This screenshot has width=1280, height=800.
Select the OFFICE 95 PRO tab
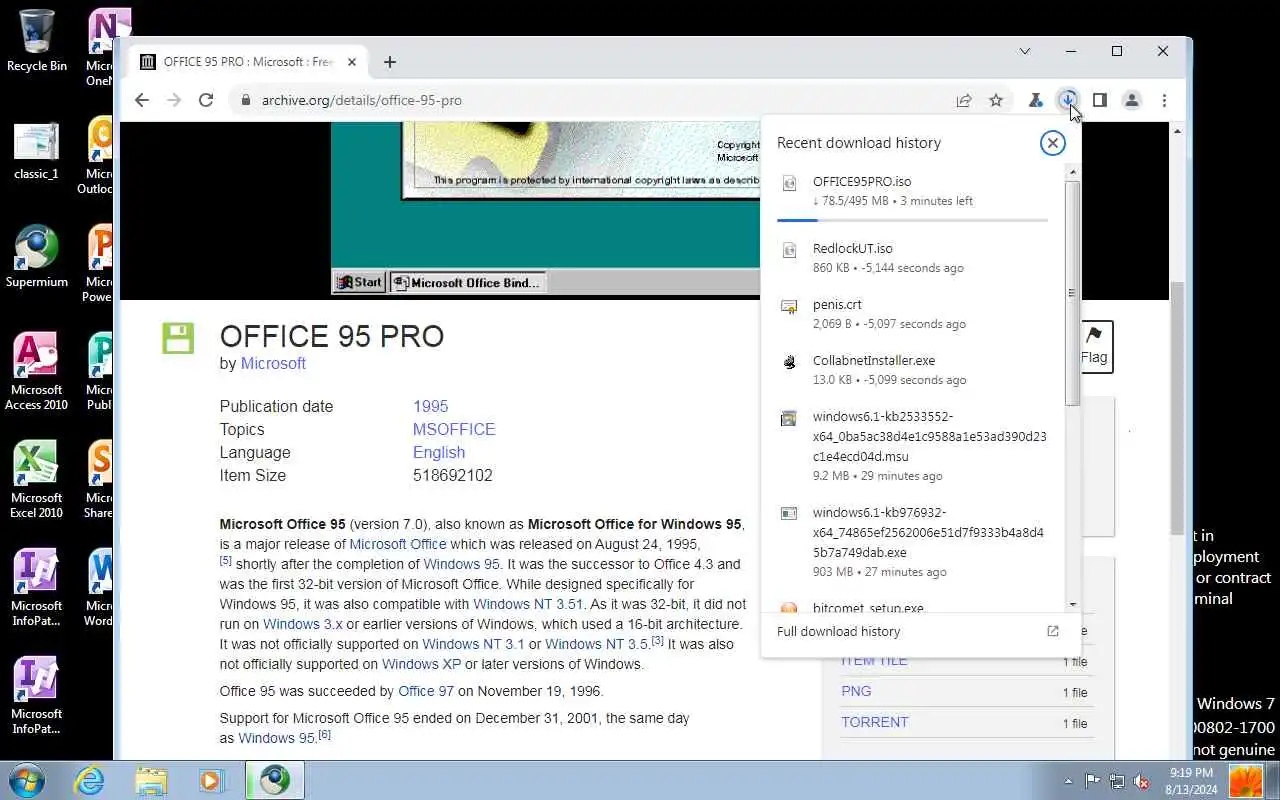coord(249,62)
